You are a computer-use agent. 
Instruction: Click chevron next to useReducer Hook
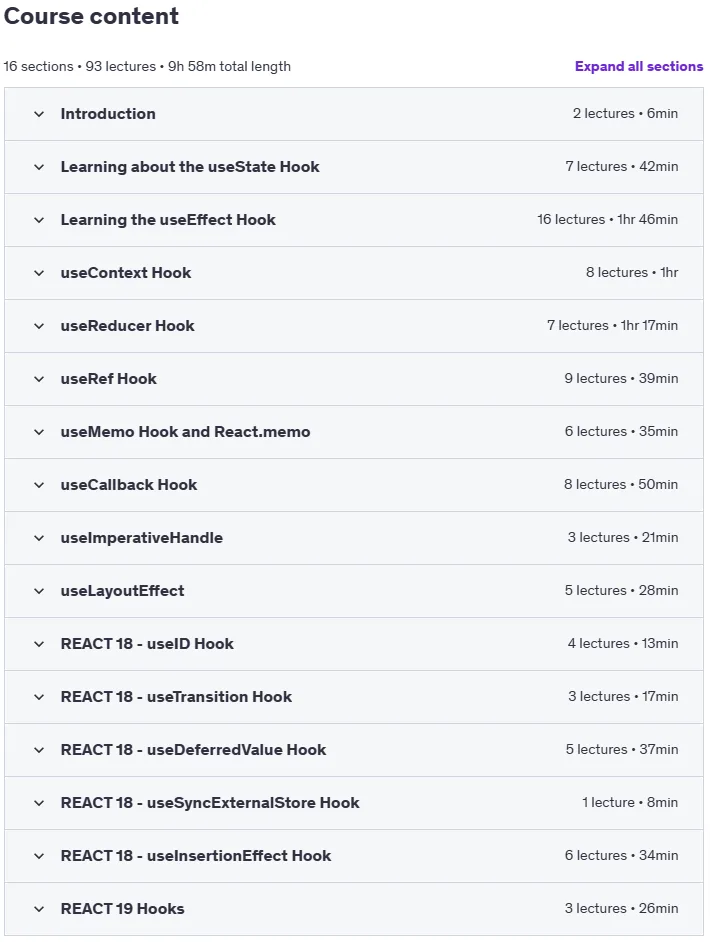click(x=39, y=326)
